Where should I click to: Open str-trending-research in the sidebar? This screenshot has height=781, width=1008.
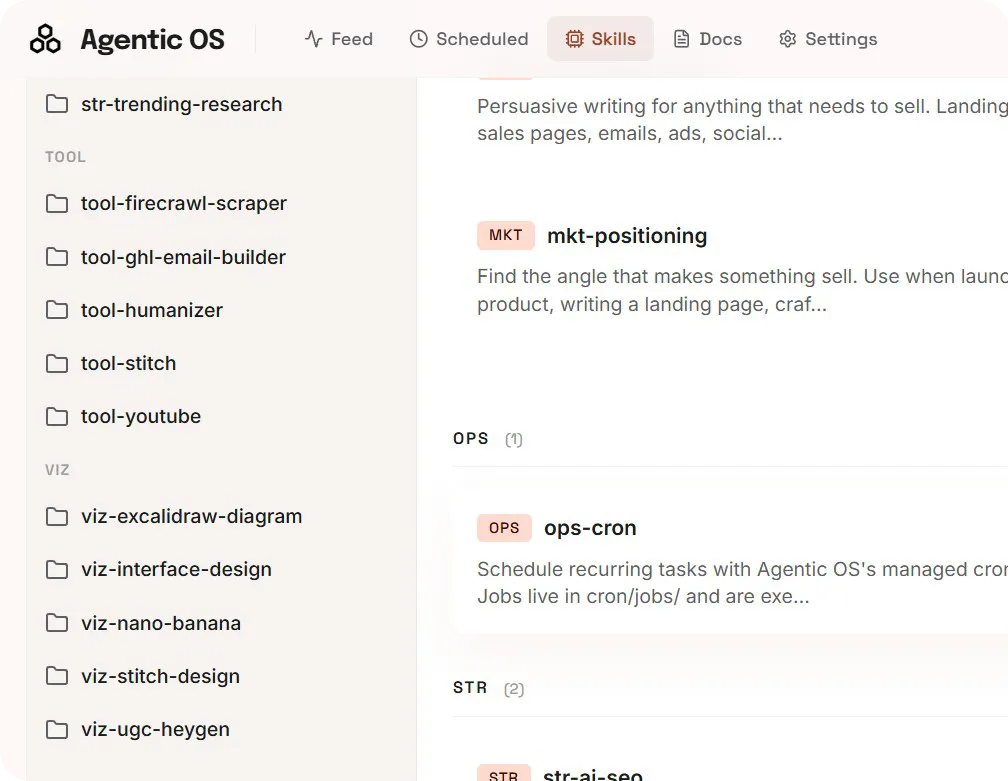182,104
